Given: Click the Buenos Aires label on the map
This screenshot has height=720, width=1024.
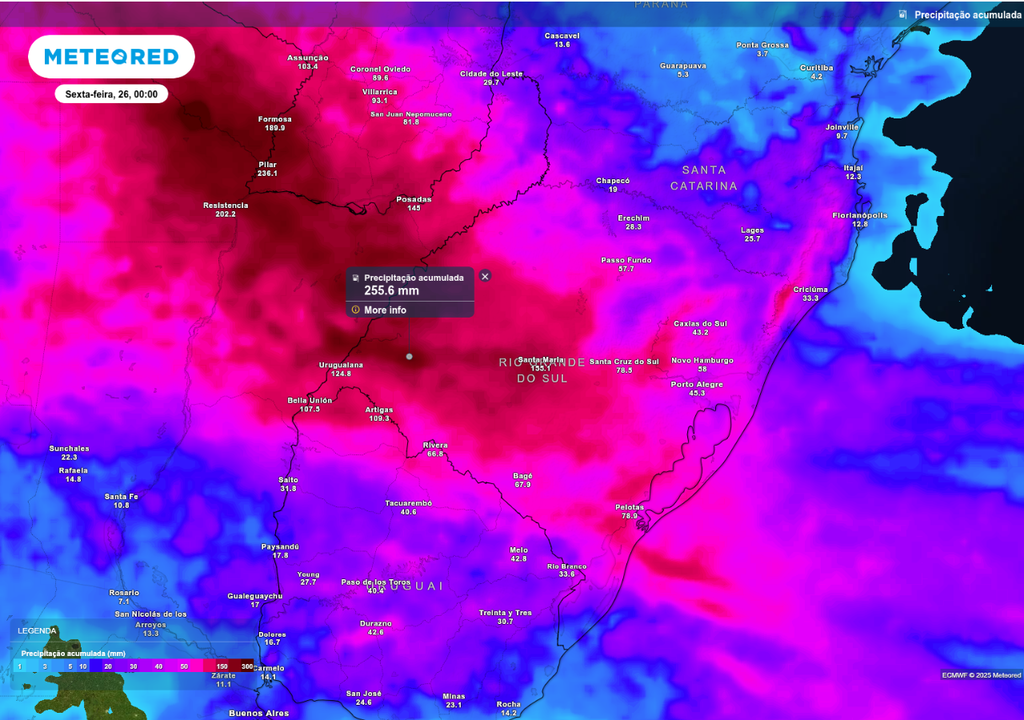Looking at the screenshot, I should coord(261,712).
